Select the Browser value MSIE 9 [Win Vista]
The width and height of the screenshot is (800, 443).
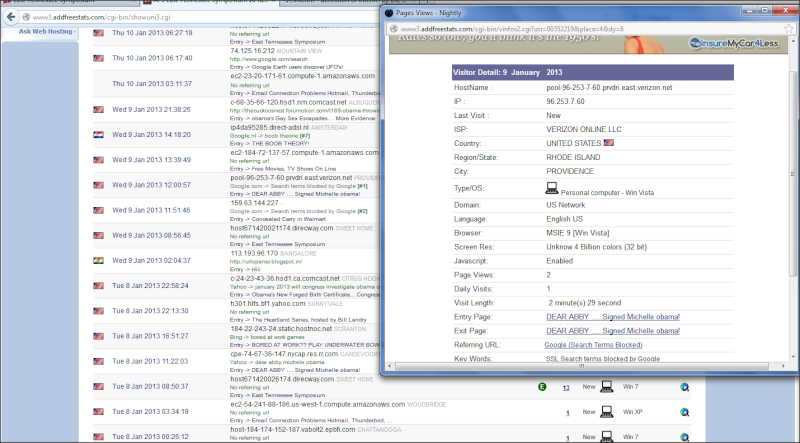tap(578, 233)
